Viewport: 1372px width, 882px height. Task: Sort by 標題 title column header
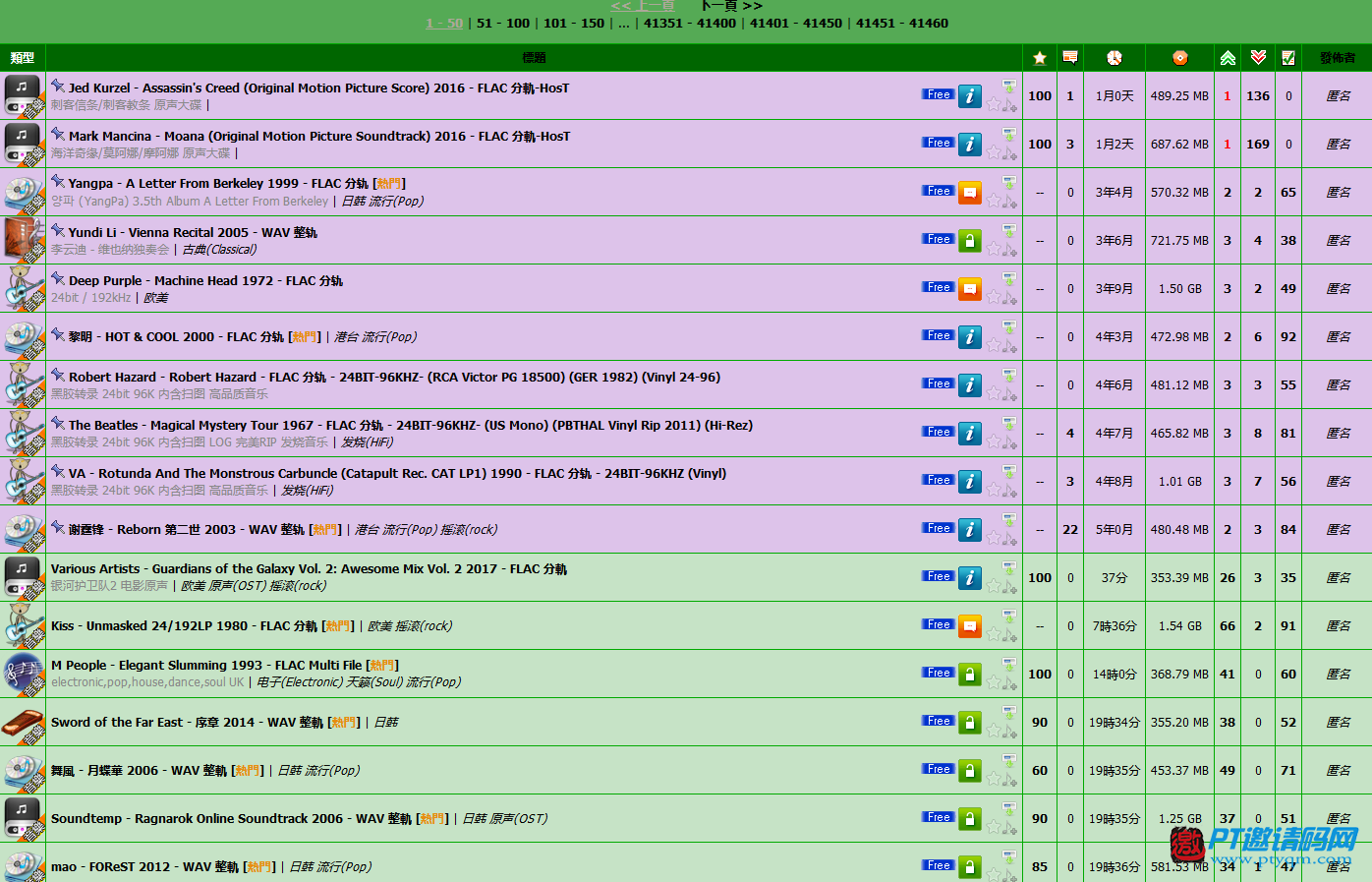click(534, 58)
